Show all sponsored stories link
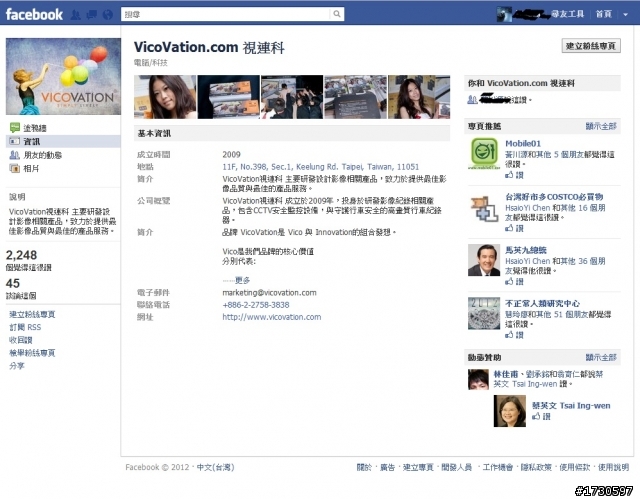Viewport: 640px width, 499px height. (601, 357)
